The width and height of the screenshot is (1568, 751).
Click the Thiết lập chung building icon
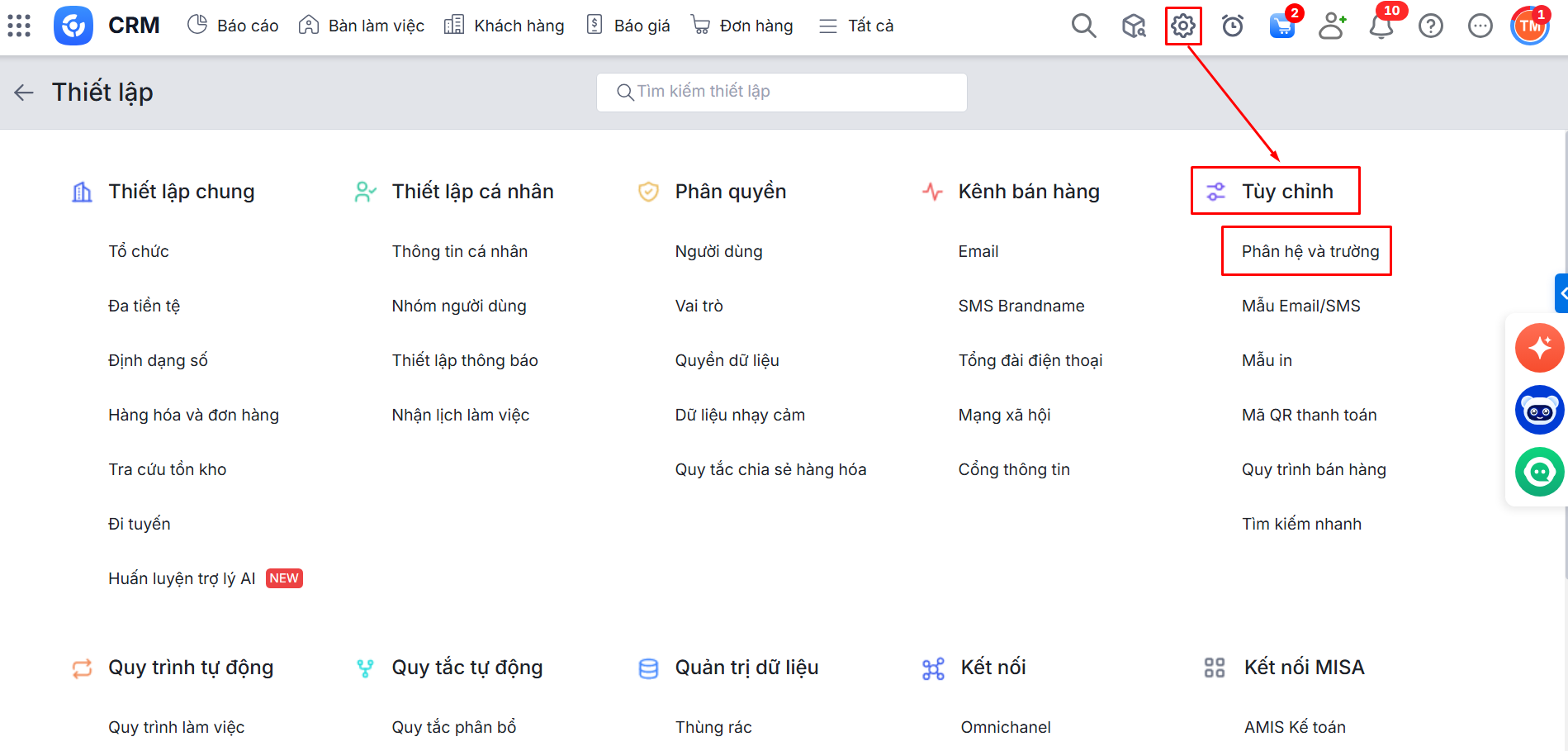tap(82, 192)
